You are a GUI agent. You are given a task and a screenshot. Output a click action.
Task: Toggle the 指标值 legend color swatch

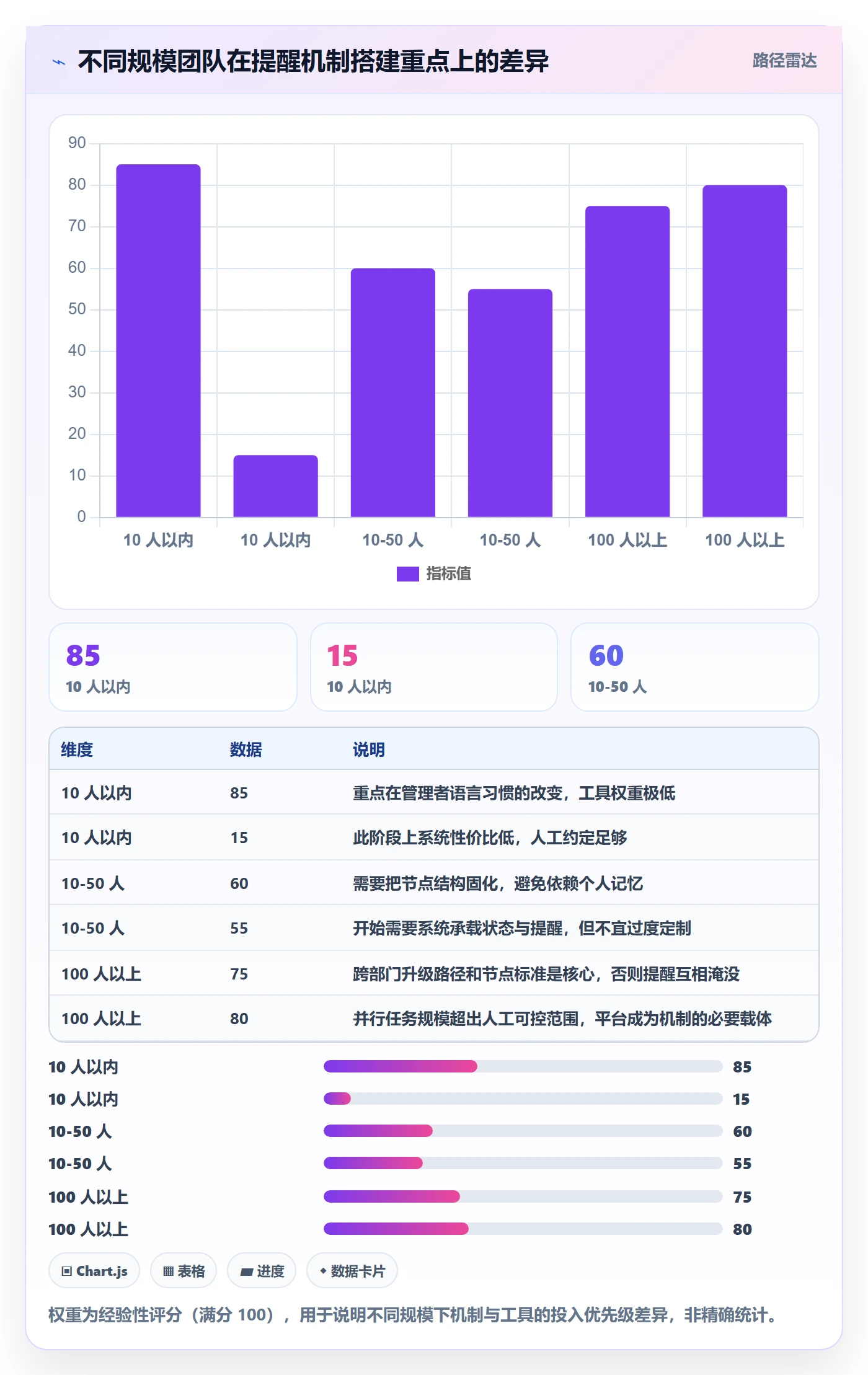click(x=407, y=574)
